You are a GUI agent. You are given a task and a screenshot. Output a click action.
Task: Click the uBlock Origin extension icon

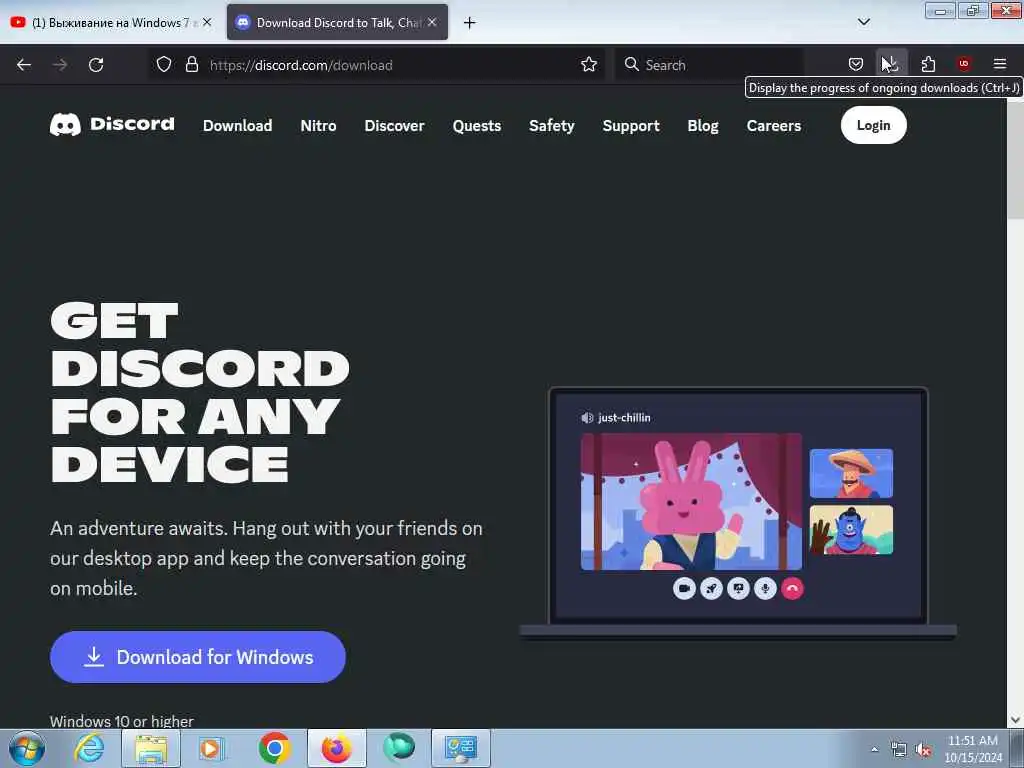click(x=964, y=64)
